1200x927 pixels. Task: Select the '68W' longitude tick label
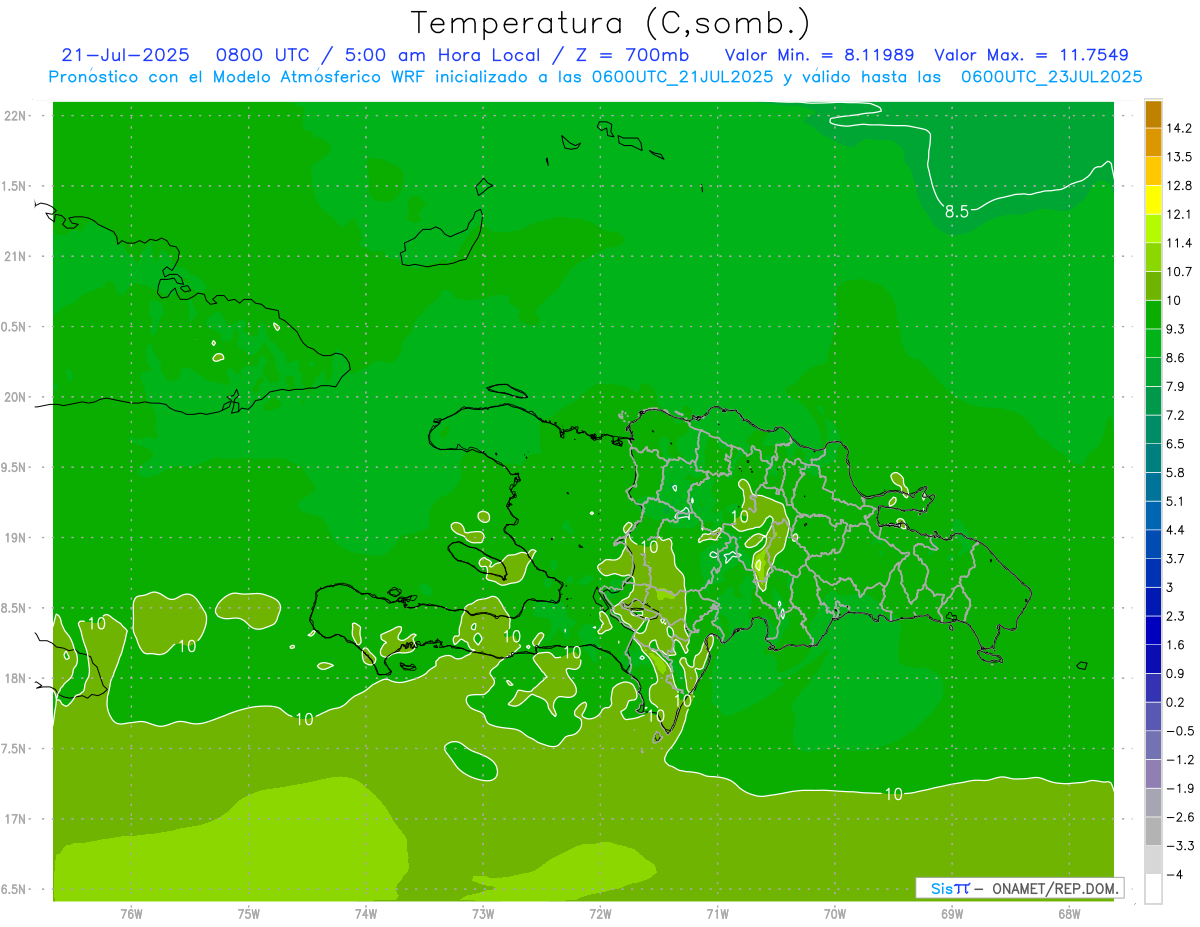[x=1068, y=913]
